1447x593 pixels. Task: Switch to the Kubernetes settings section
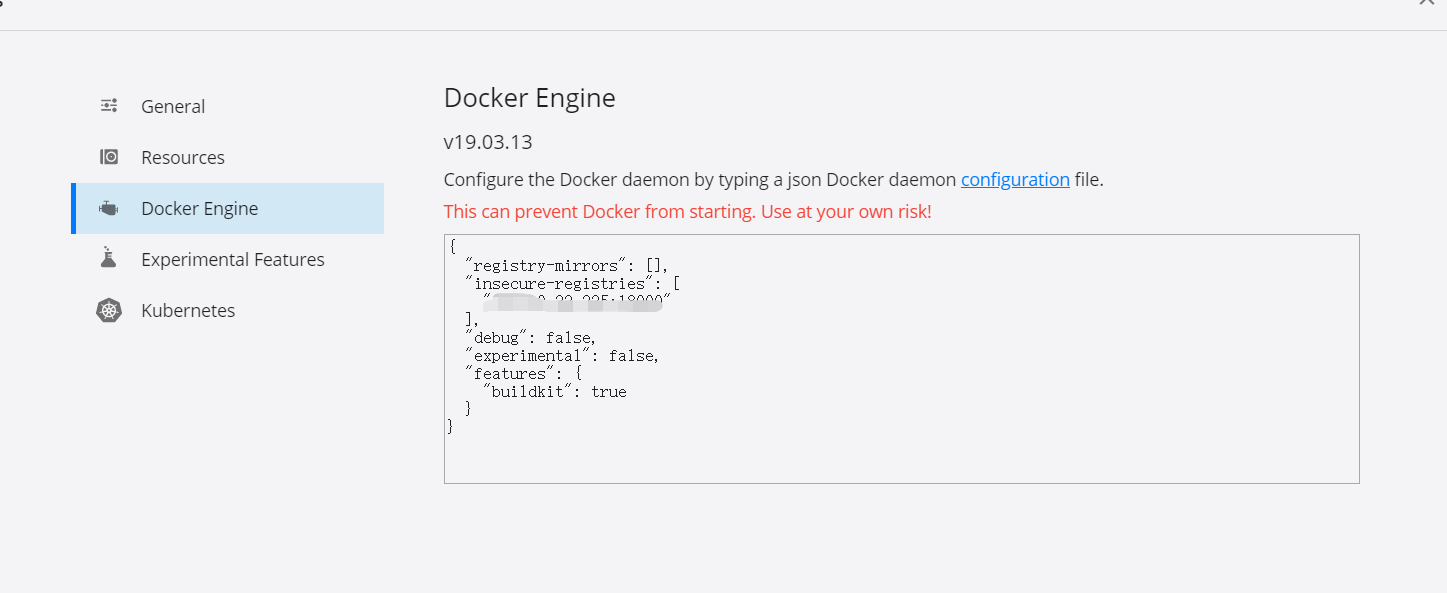188,310
